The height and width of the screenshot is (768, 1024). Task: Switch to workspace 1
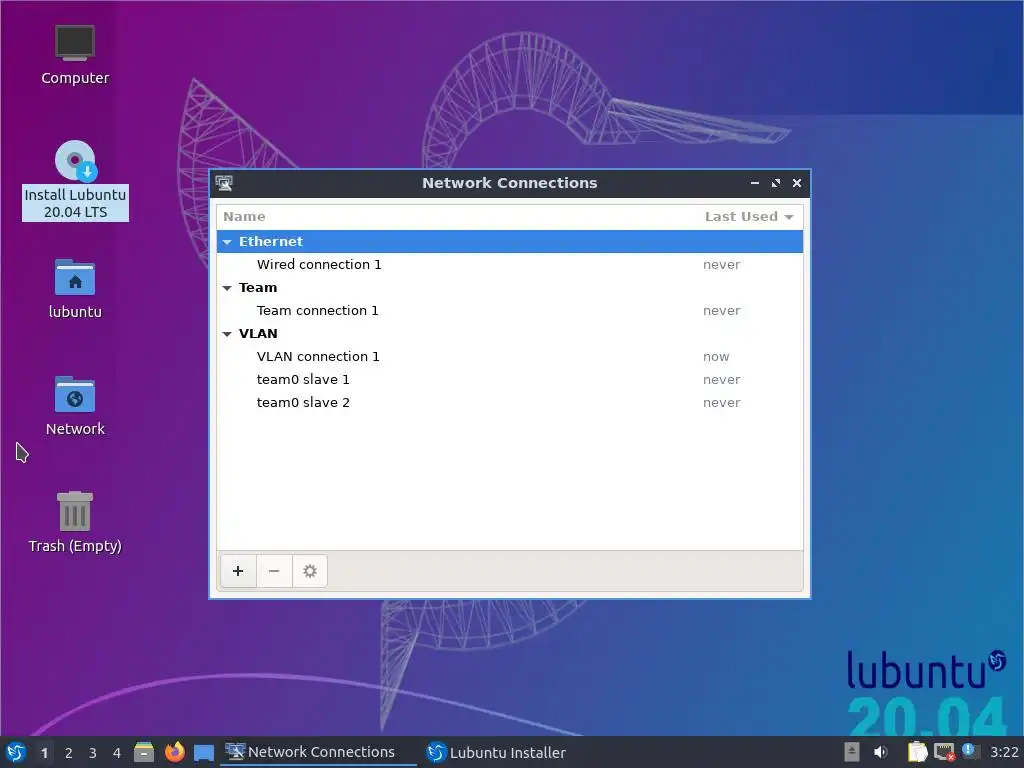coord(44,753)
